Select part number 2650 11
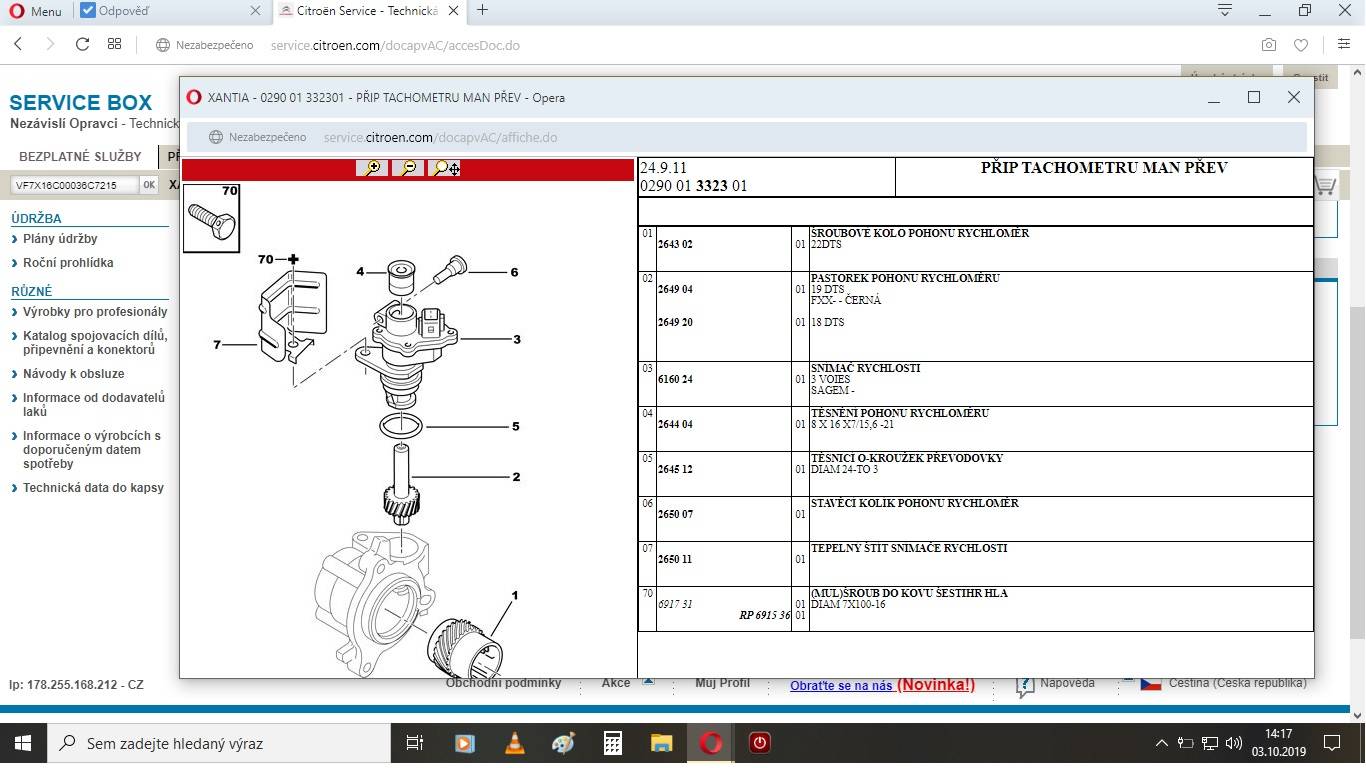 (675, 559)
